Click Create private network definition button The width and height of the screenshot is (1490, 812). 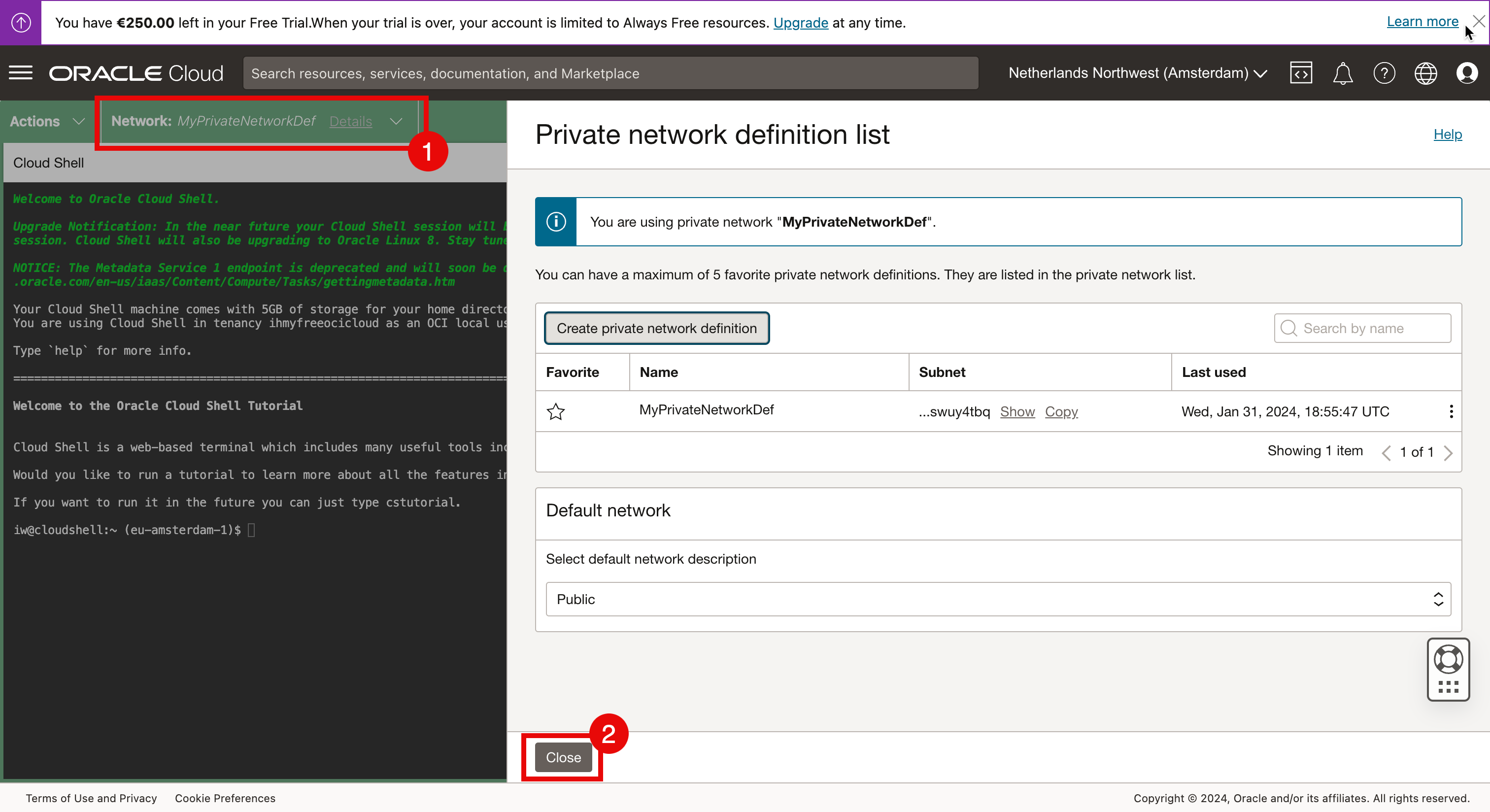coord(656,328)
